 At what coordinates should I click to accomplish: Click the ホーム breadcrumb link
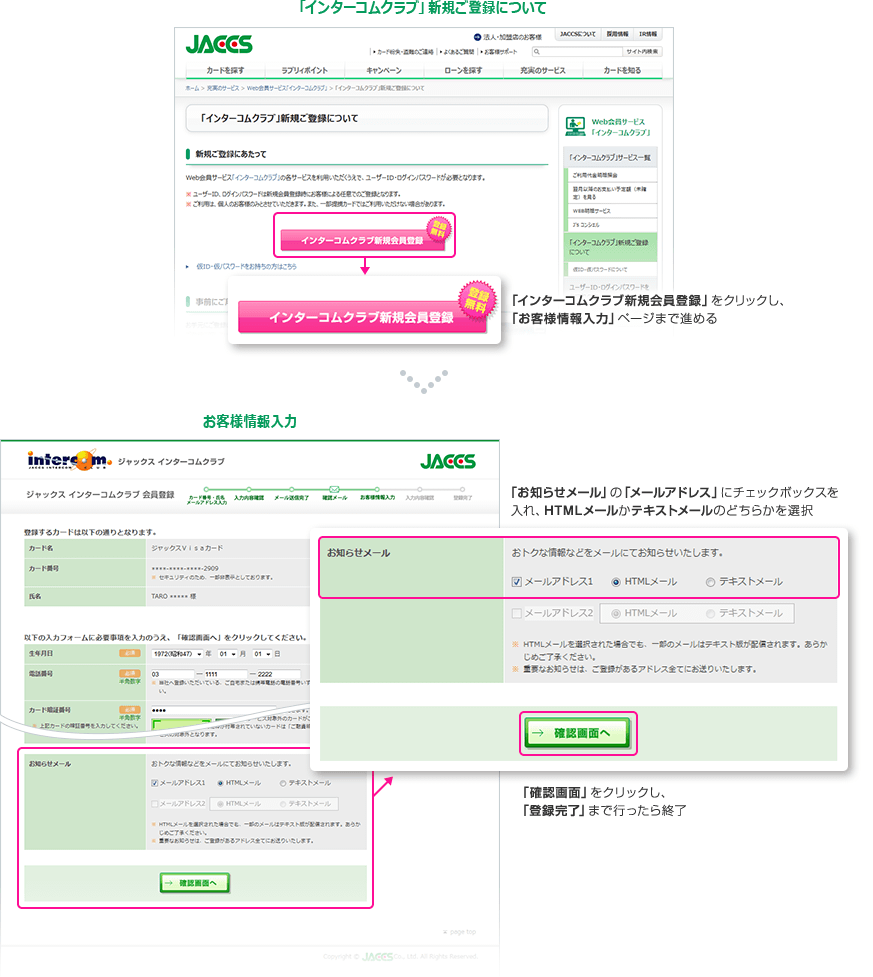(192, 88)
